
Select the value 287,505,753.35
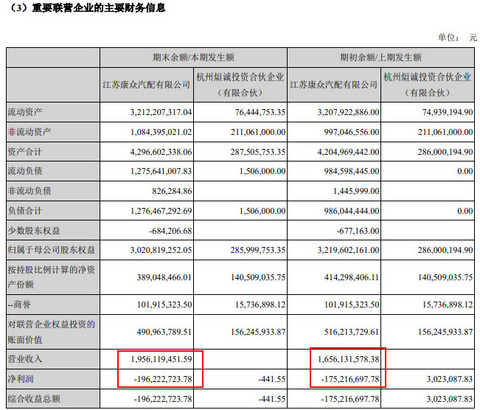tap(258, 152)
